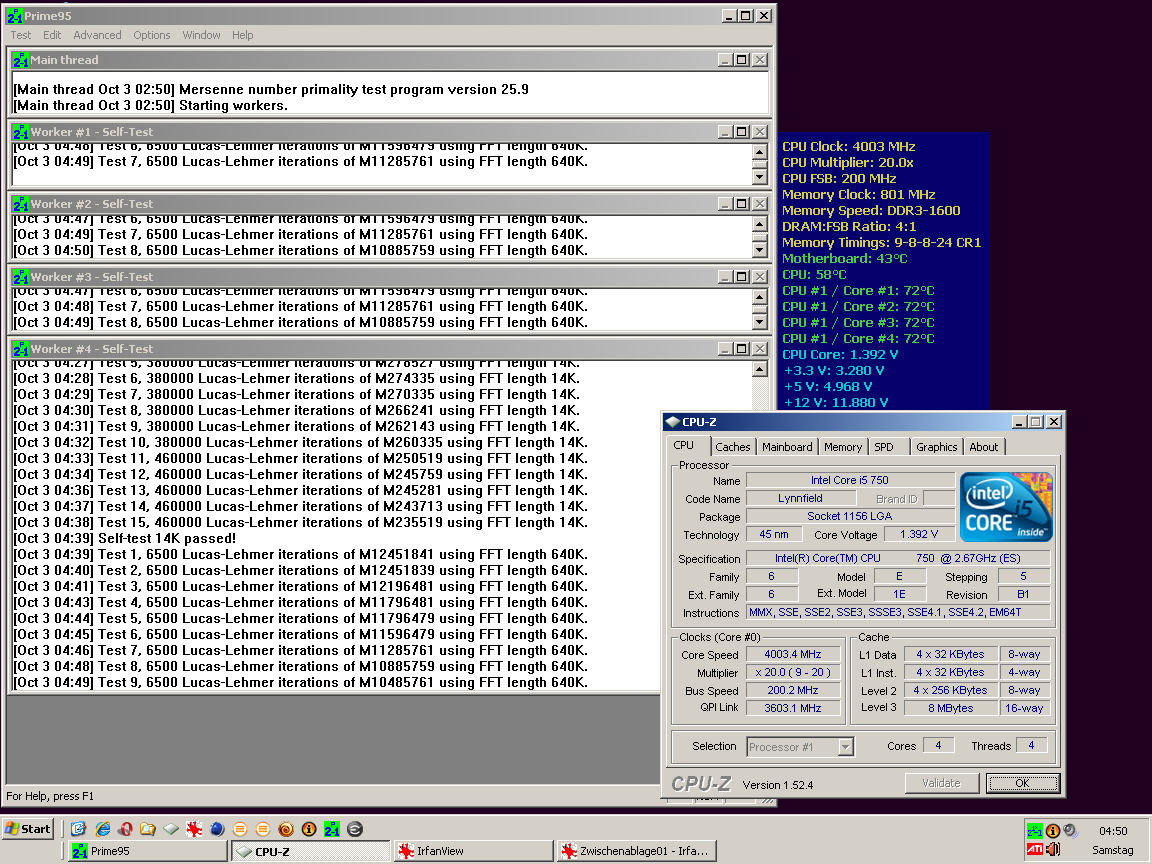Click the Worker #4 window title icon
The image size is (1152, 864).
[x=21, y=349]
